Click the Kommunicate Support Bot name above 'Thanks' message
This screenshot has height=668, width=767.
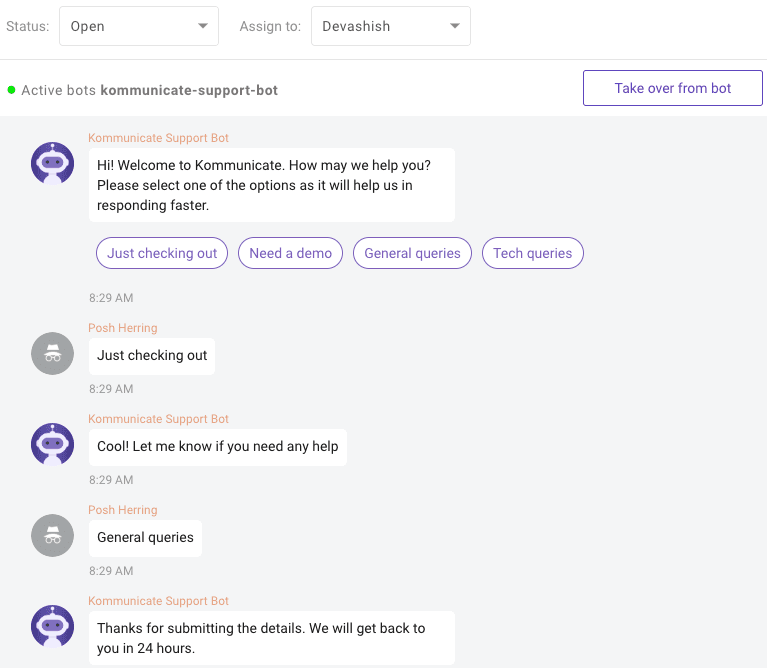point(158,601)
